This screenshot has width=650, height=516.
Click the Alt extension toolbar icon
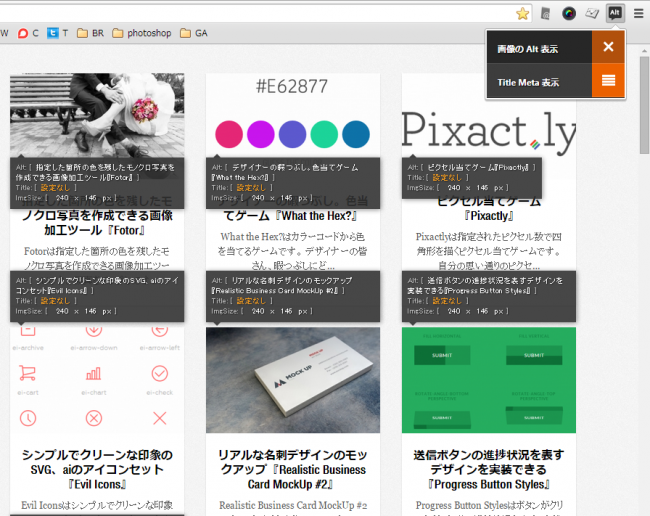(x=615, y=13)
